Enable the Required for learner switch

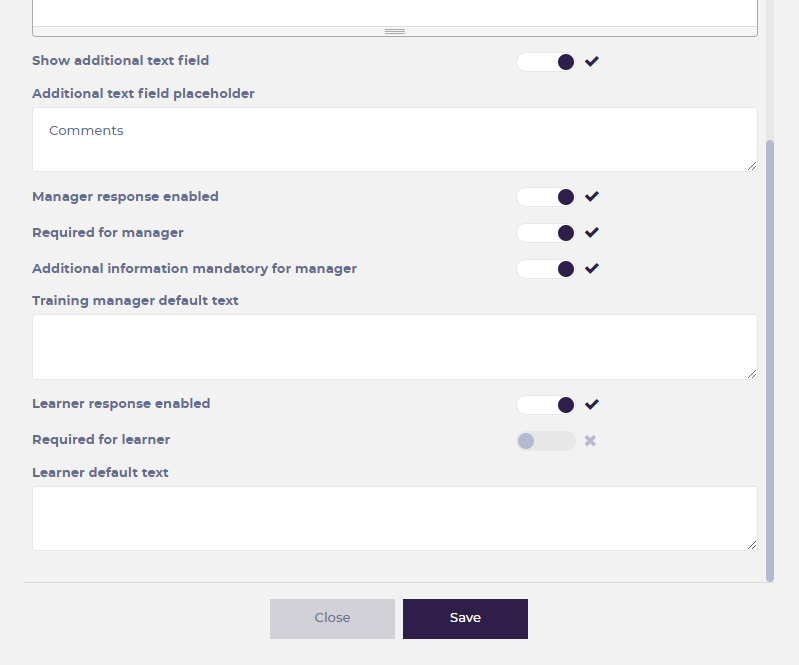(x=546, y=441)
